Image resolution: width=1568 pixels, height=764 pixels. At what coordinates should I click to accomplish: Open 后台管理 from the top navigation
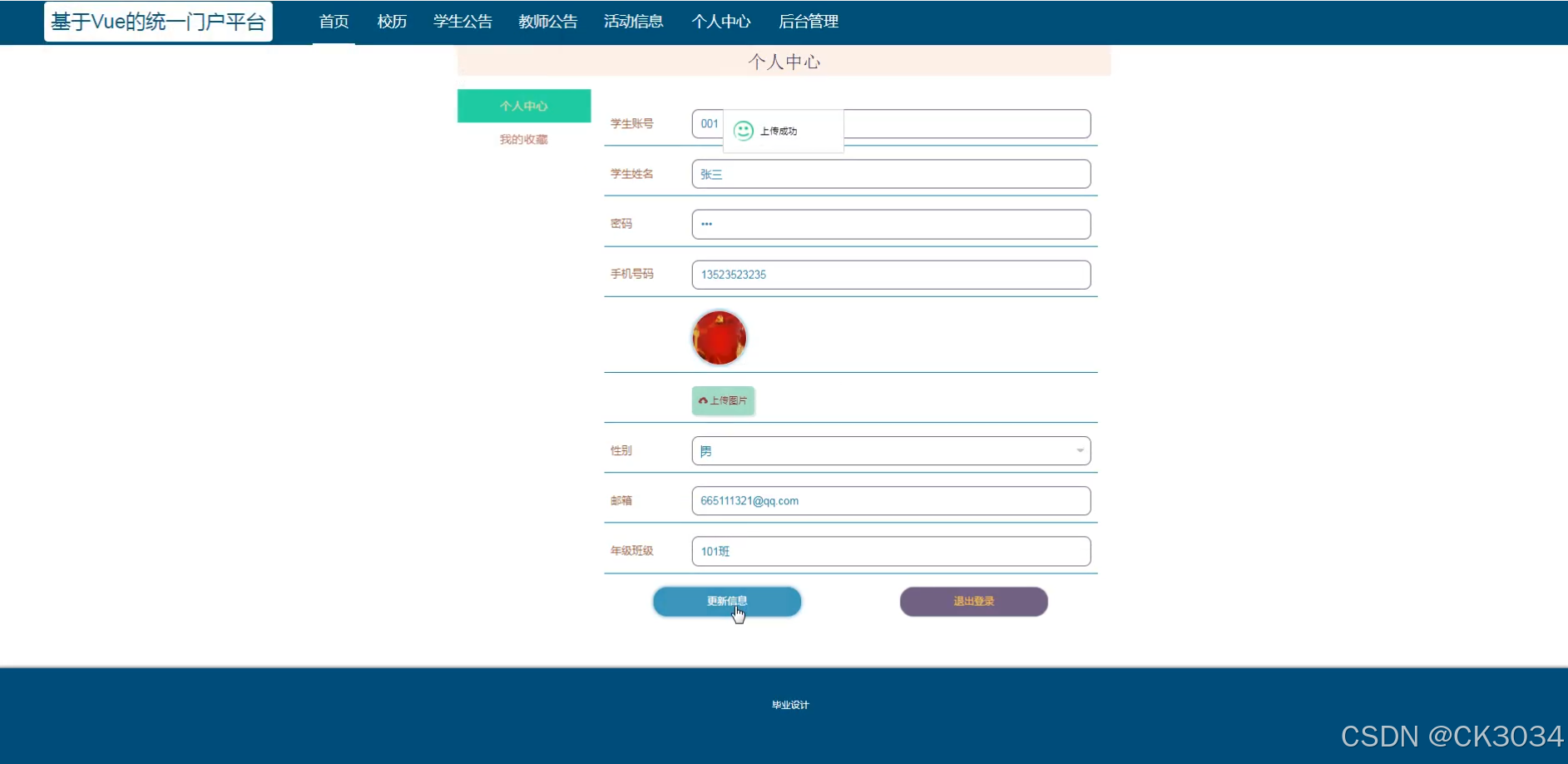(809, 22)
